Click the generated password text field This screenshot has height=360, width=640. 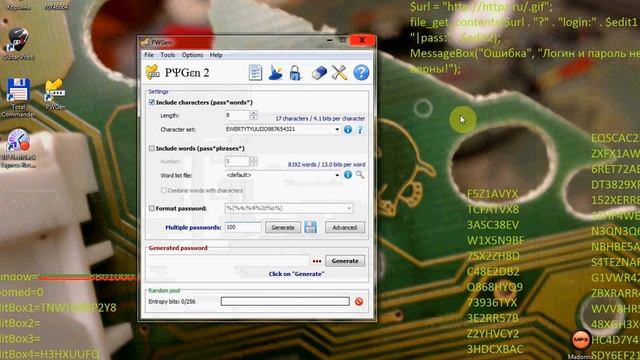pyautogui.click(x=229, y=261)
